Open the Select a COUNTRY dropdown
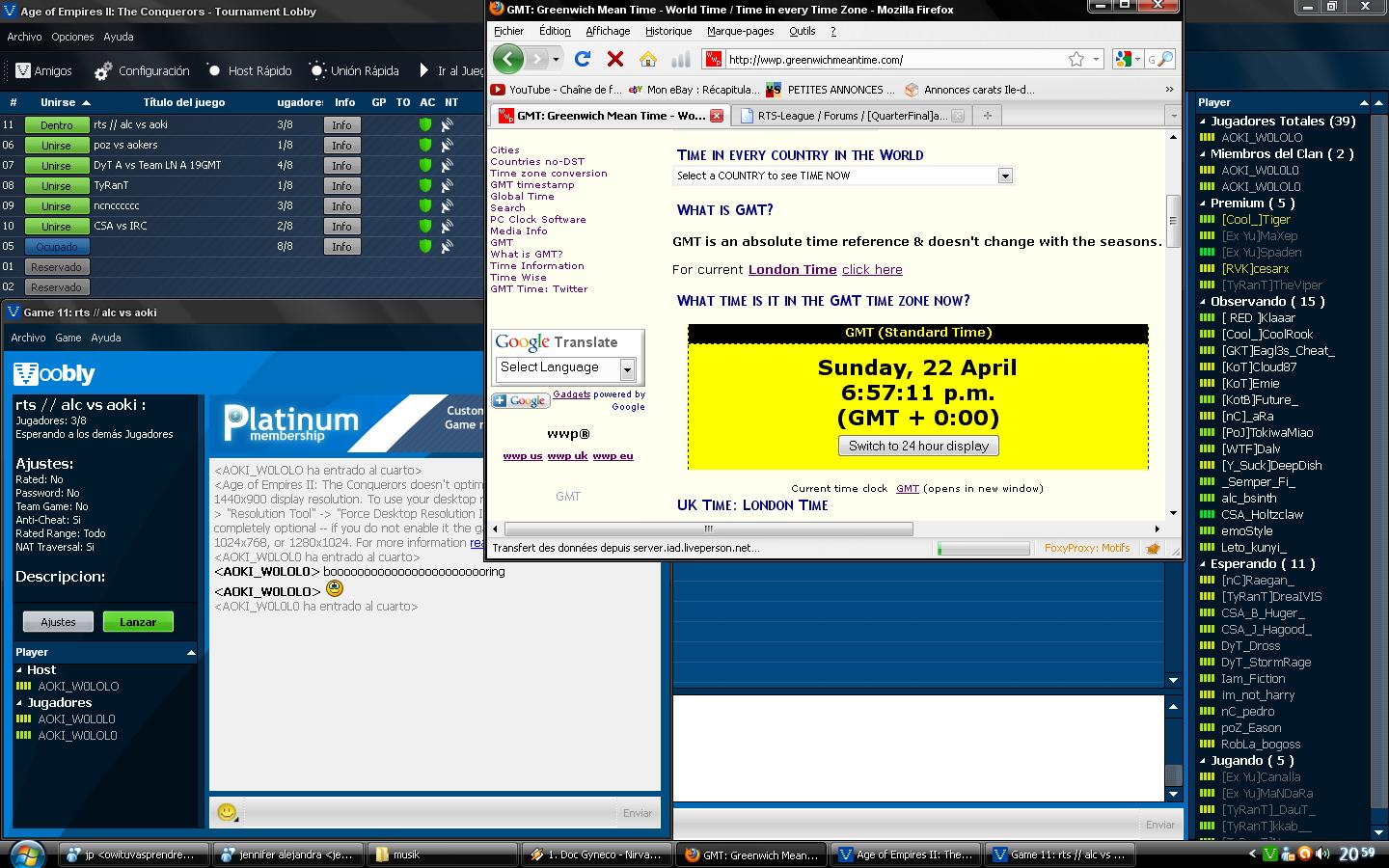Screen dimensions: 1389x868 coord(1005,176)
